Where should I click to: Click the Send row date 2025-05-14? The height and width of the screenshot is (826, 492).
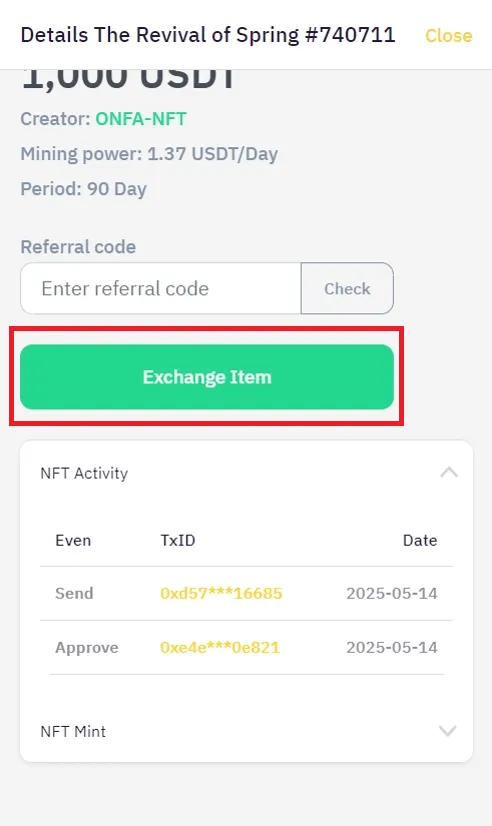tap(391, 593)
